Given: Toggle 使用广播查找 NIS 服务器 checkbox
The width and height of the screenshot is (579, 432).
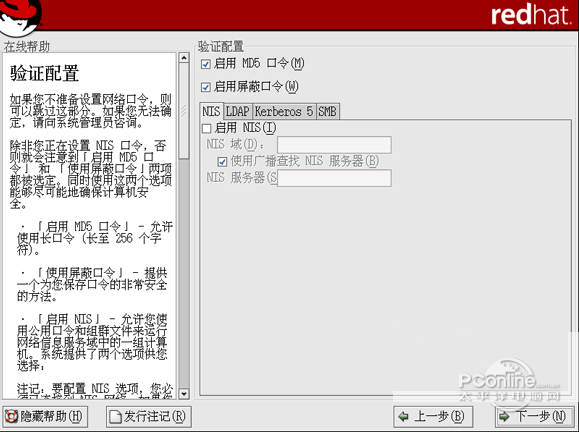Looking at the screenshot, I should (x=222, y=162).
